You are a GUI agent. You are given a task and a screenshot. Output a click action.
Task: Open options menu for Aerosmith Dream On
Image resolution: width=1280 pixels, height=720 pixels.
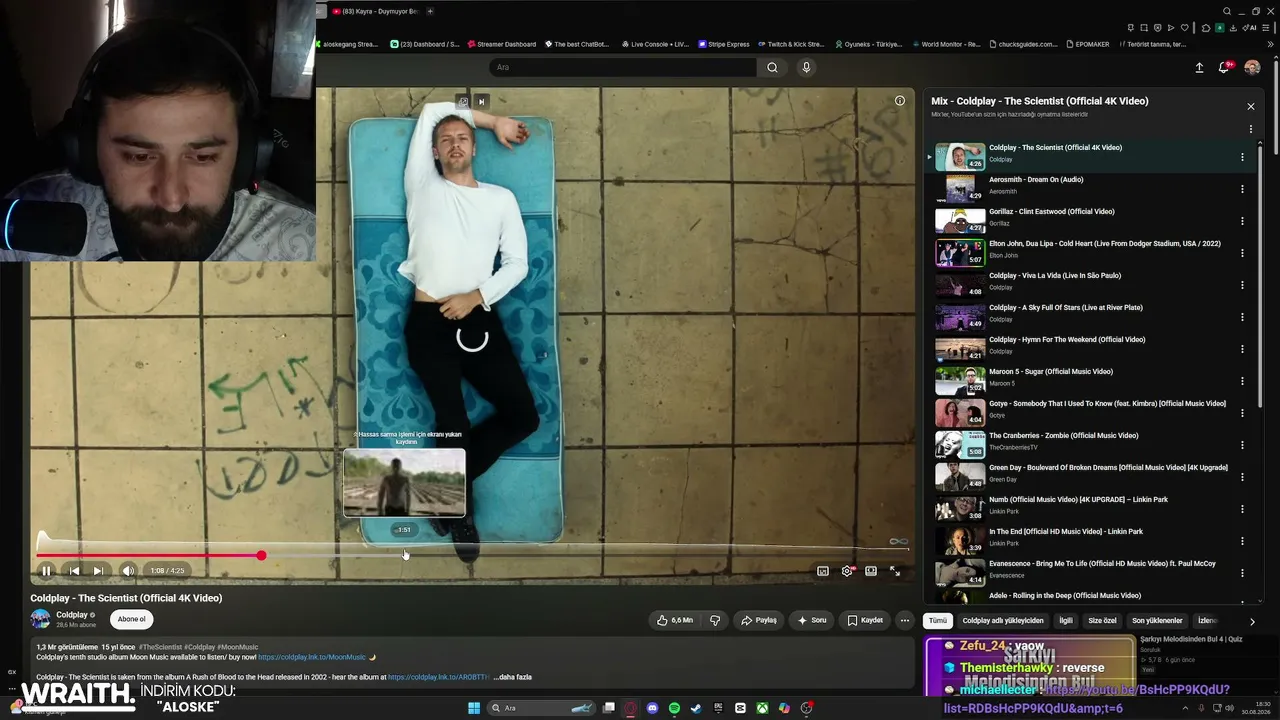click(1242, 189)
